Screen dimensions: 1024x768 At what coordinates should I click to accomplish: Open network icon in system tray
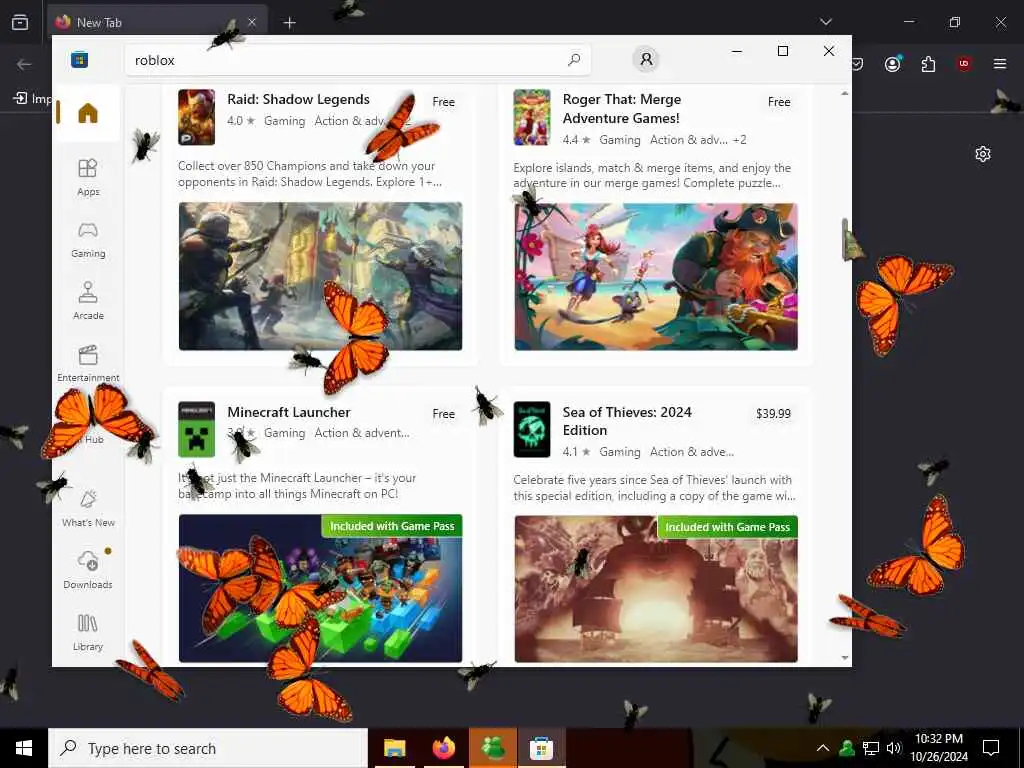point(871,748)
